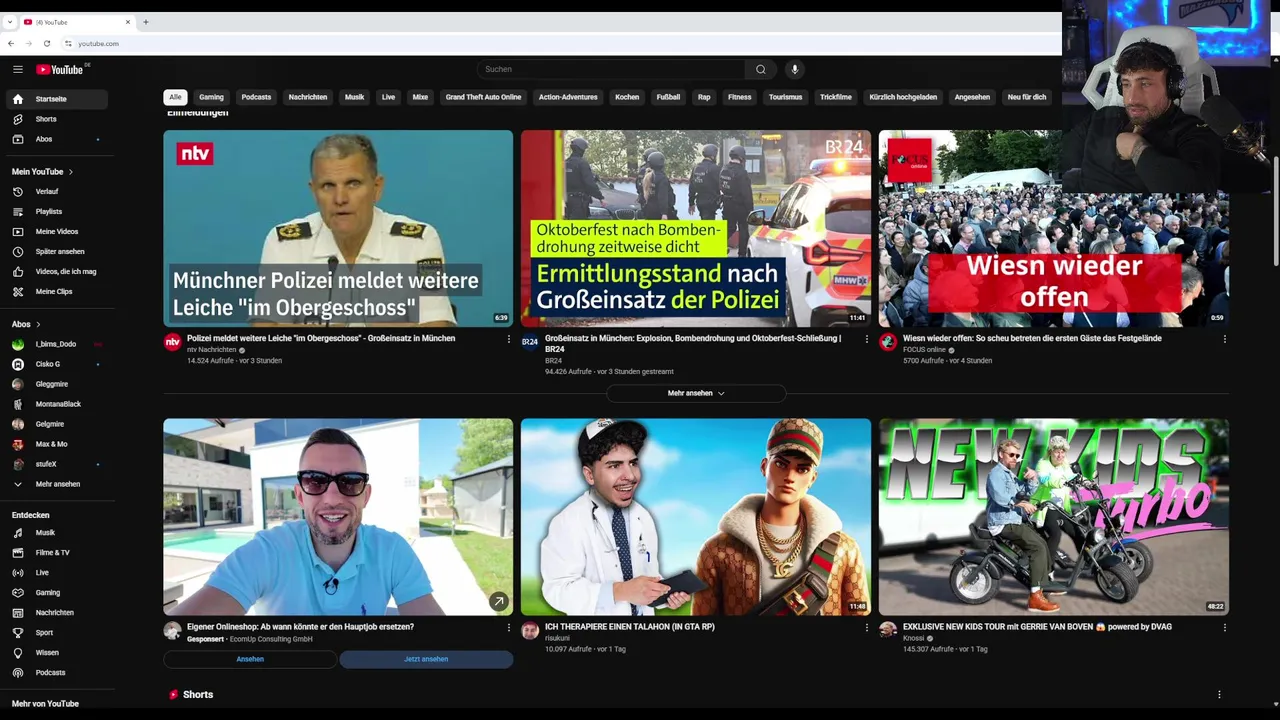Click the Suchen search field
This screenshot has height=720, width=1280.
pyautogui.click(x=611, y=69)
